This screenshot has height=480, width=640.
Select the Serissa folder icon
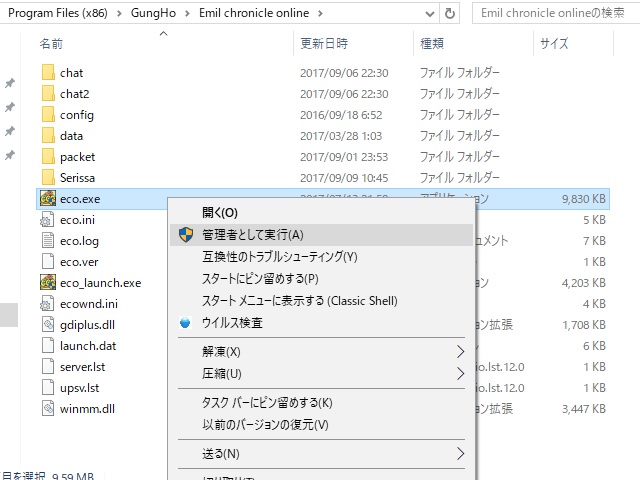(x=48, y=178)
